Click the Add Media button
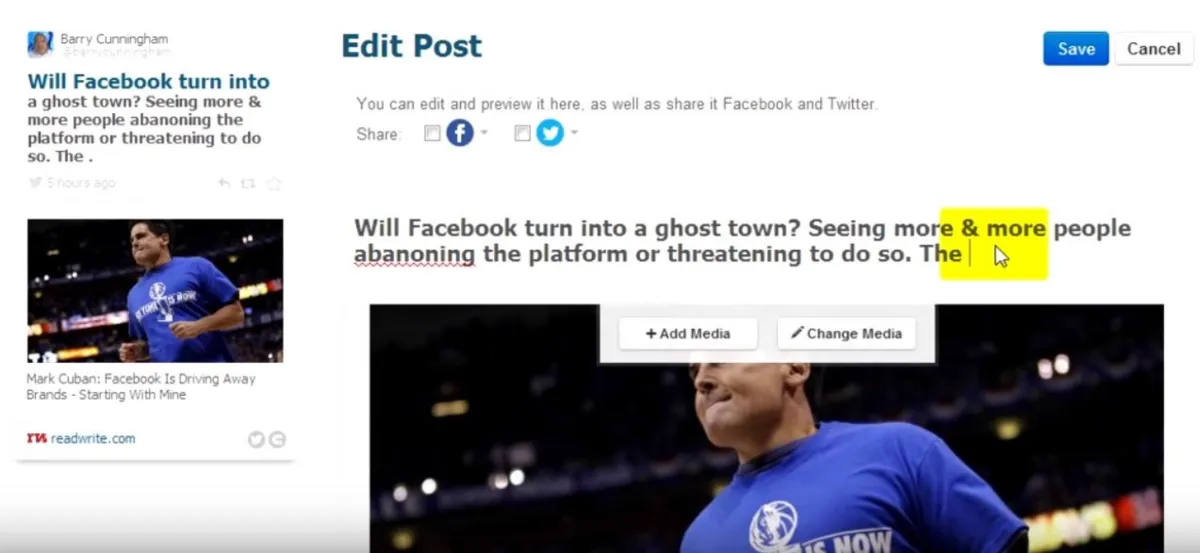Viewport: 1200px width, 553px height. pos(688,334)
